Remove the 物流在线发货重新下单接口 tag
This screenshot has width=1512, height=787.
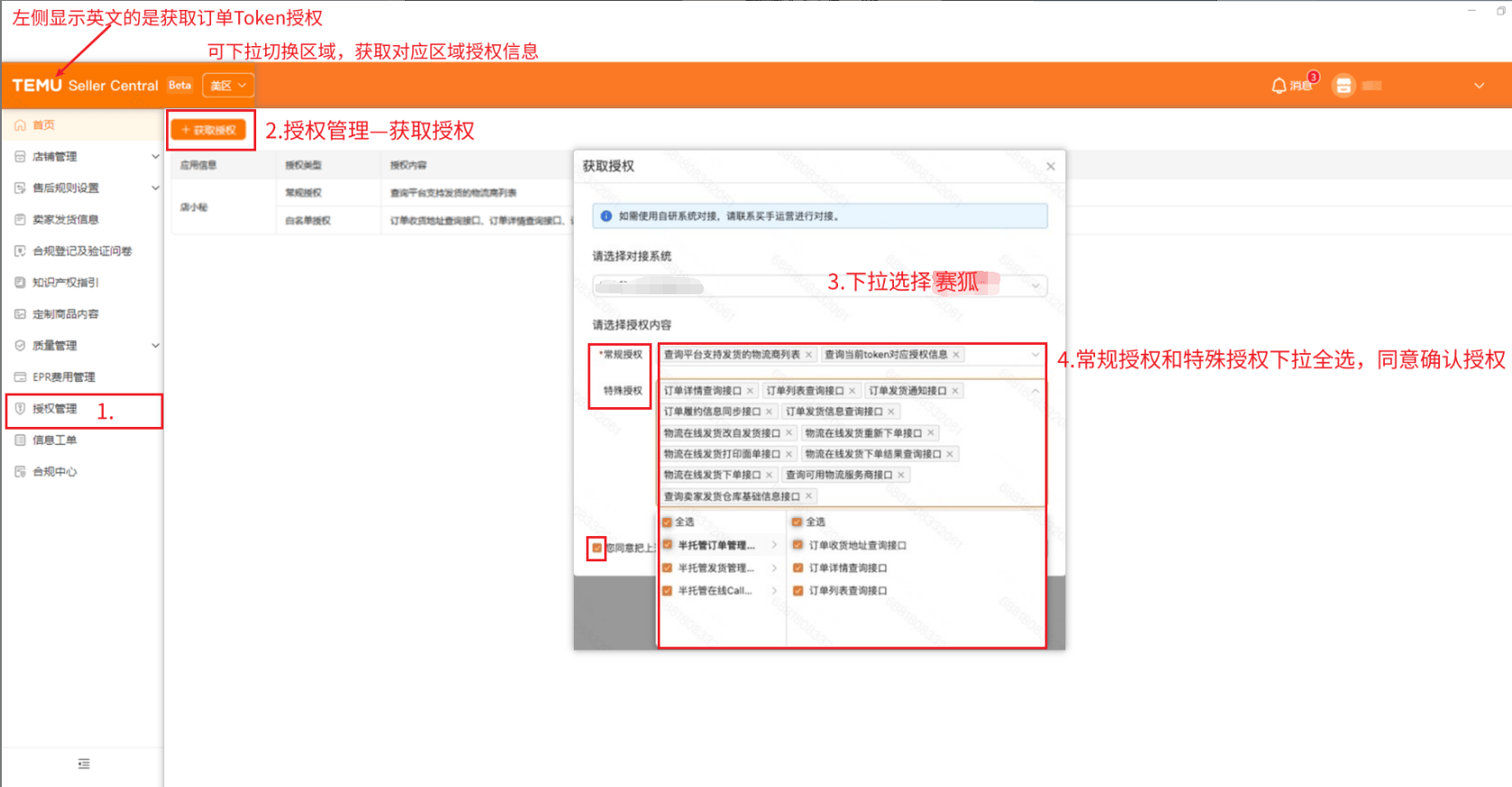(931, 433)
